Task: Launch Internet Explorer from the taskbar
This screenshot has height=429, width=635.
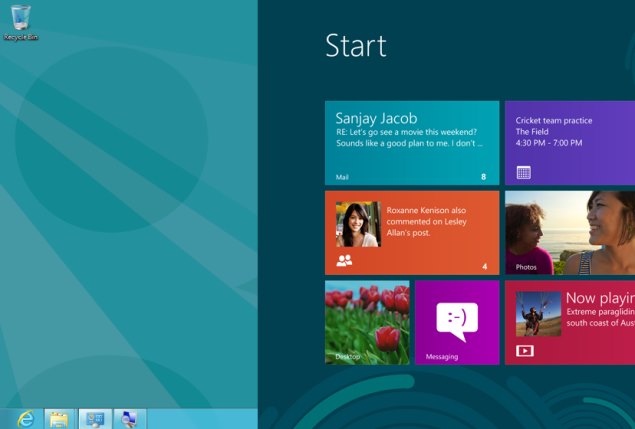Action: pyautogui.click(x=26, y=418)
